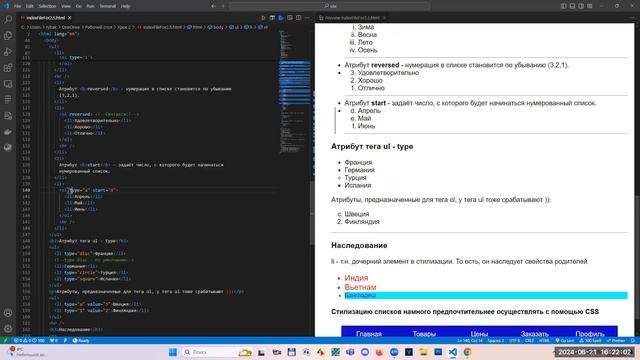Viewport: 640px width, 360px height.
Task: Open File Explorer folder icon in the taskbar
Action: [423, 352]
